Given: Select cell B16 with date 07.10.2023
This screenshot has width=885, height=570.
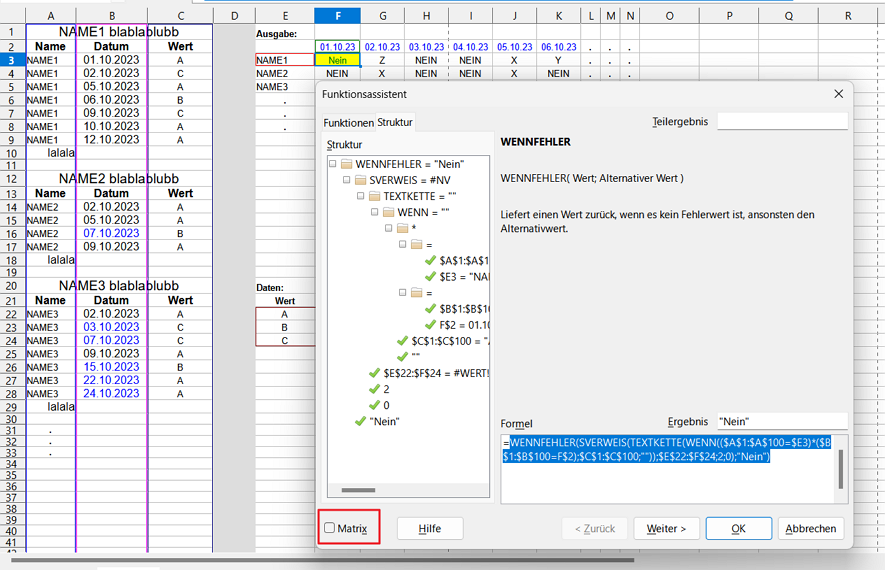Looking at the screenshot, I should tap(111, 233).
